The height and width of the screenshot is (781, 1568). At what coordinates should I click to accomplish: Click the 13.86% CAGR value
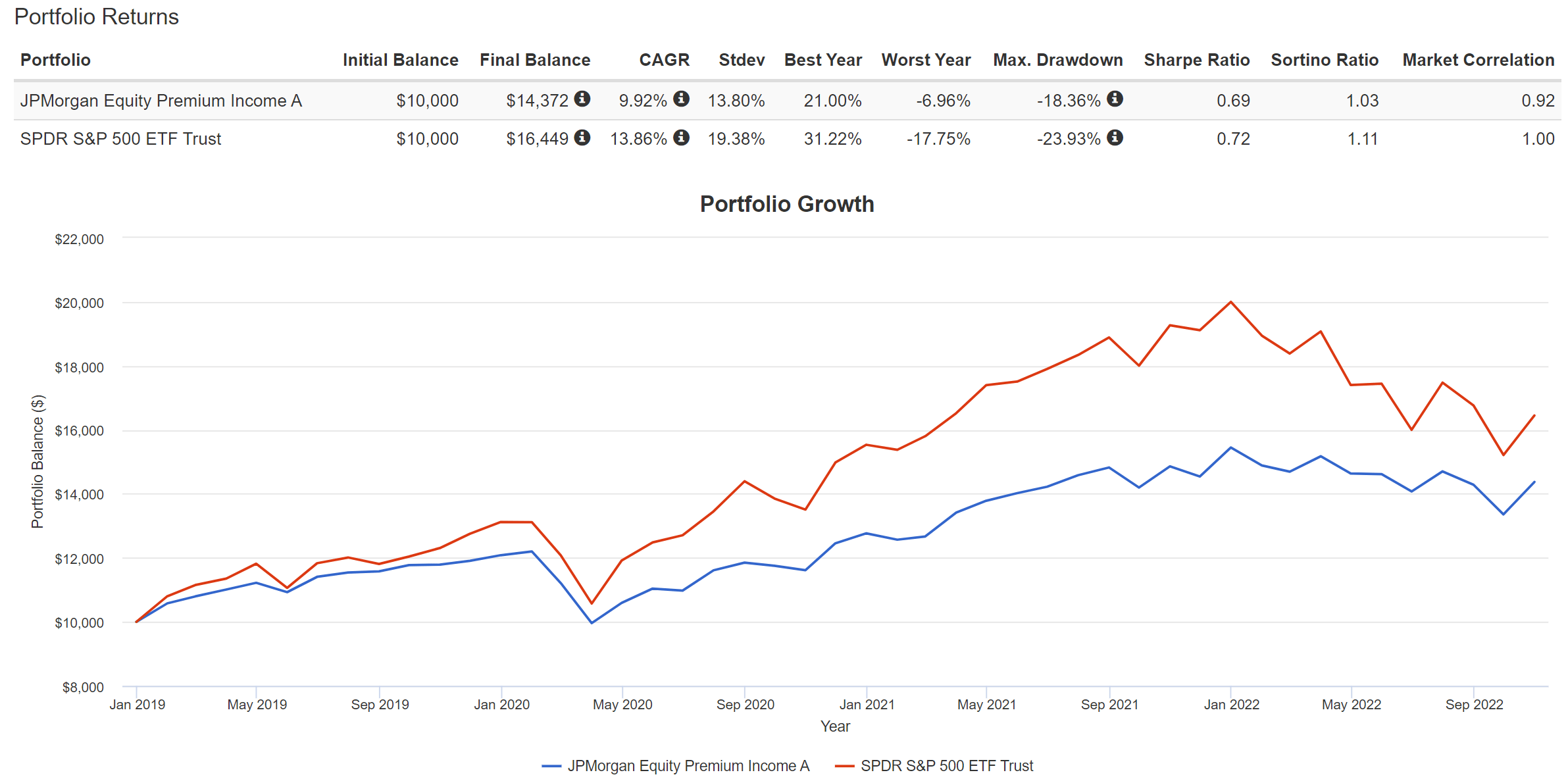point(638,139)
